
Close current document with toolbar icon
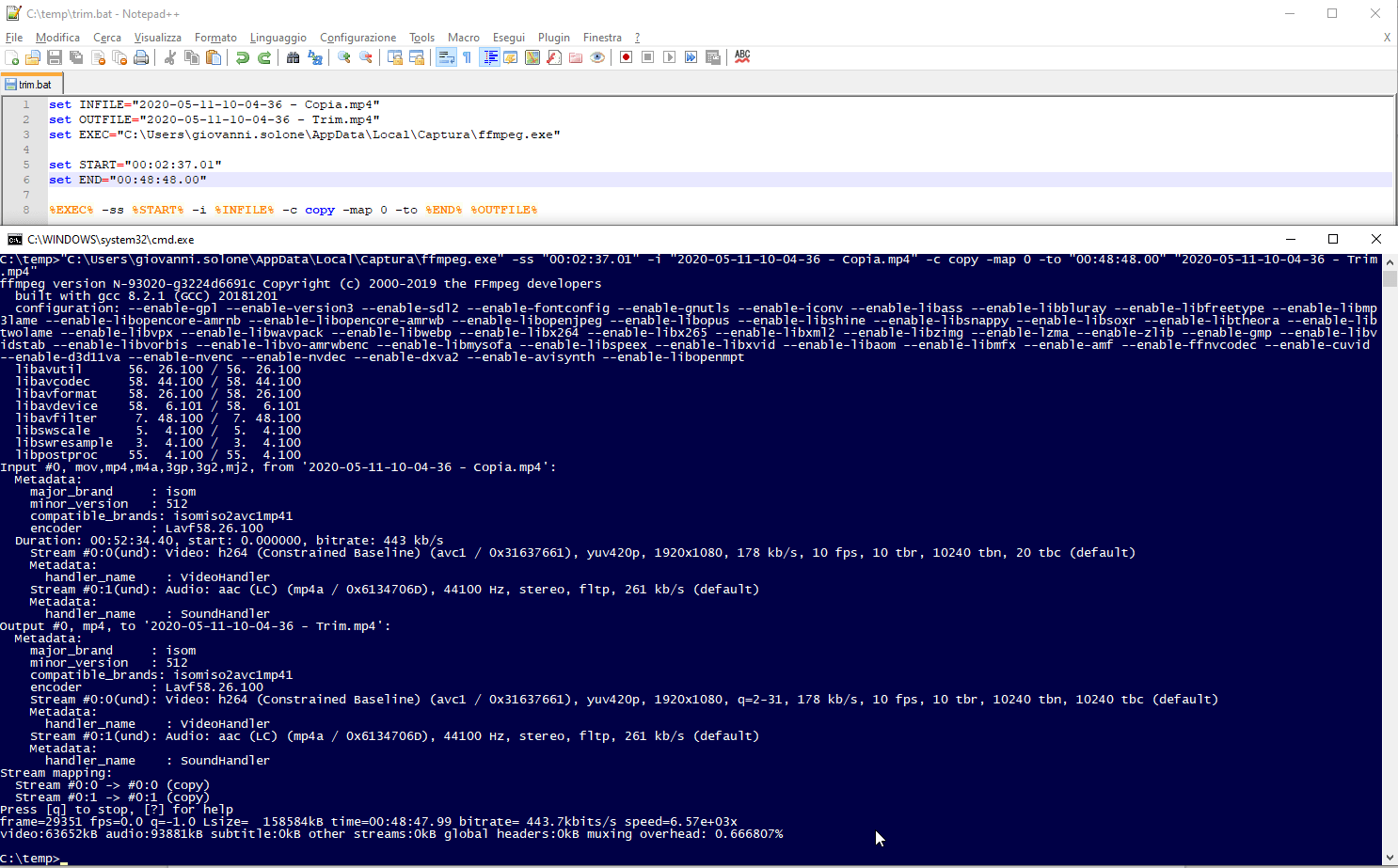[98, 57]
